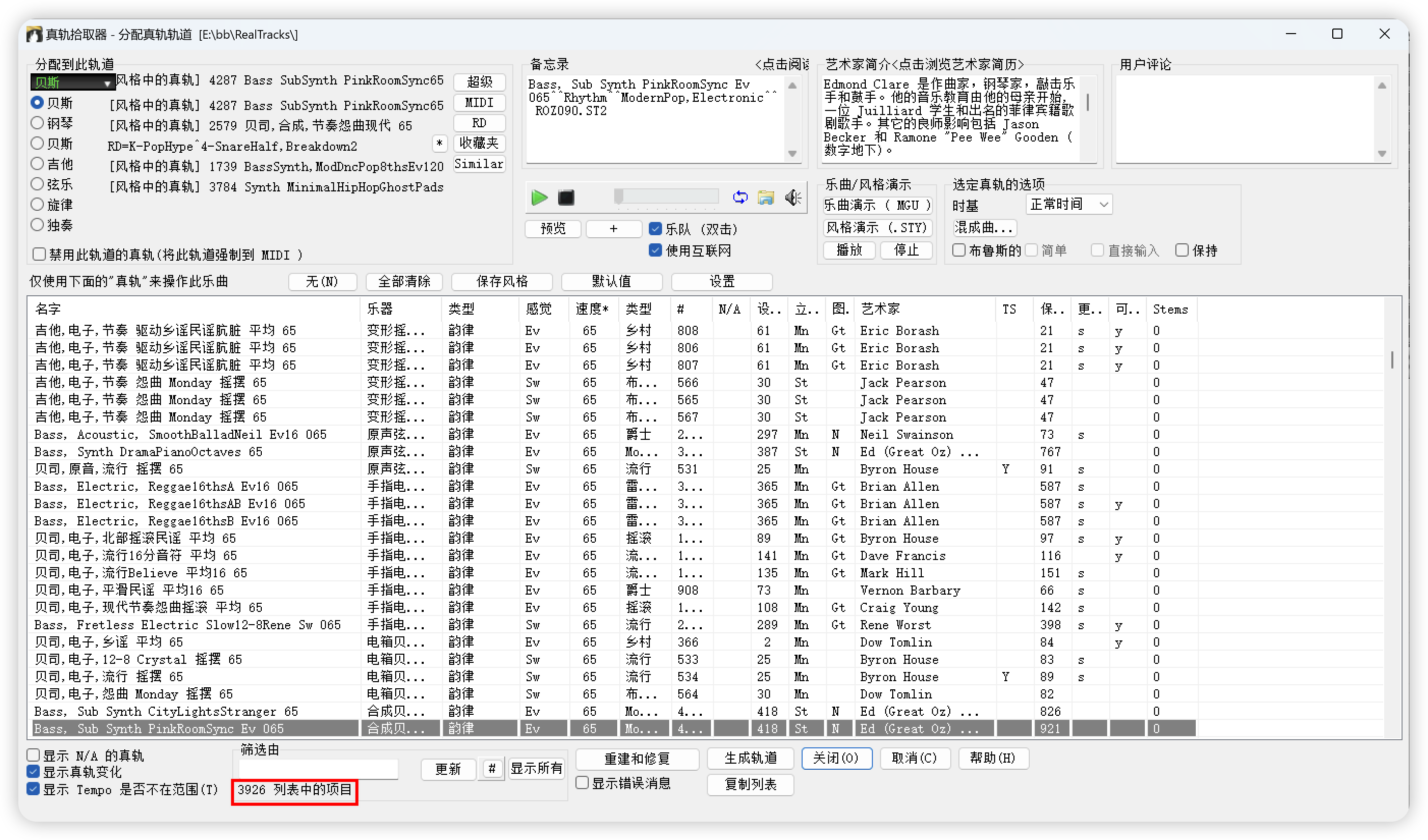Image resolution: width=1428 pixels, height=840 pixels.
Task: Sort list by 艺术家 column header
Action: coord(925,309)
